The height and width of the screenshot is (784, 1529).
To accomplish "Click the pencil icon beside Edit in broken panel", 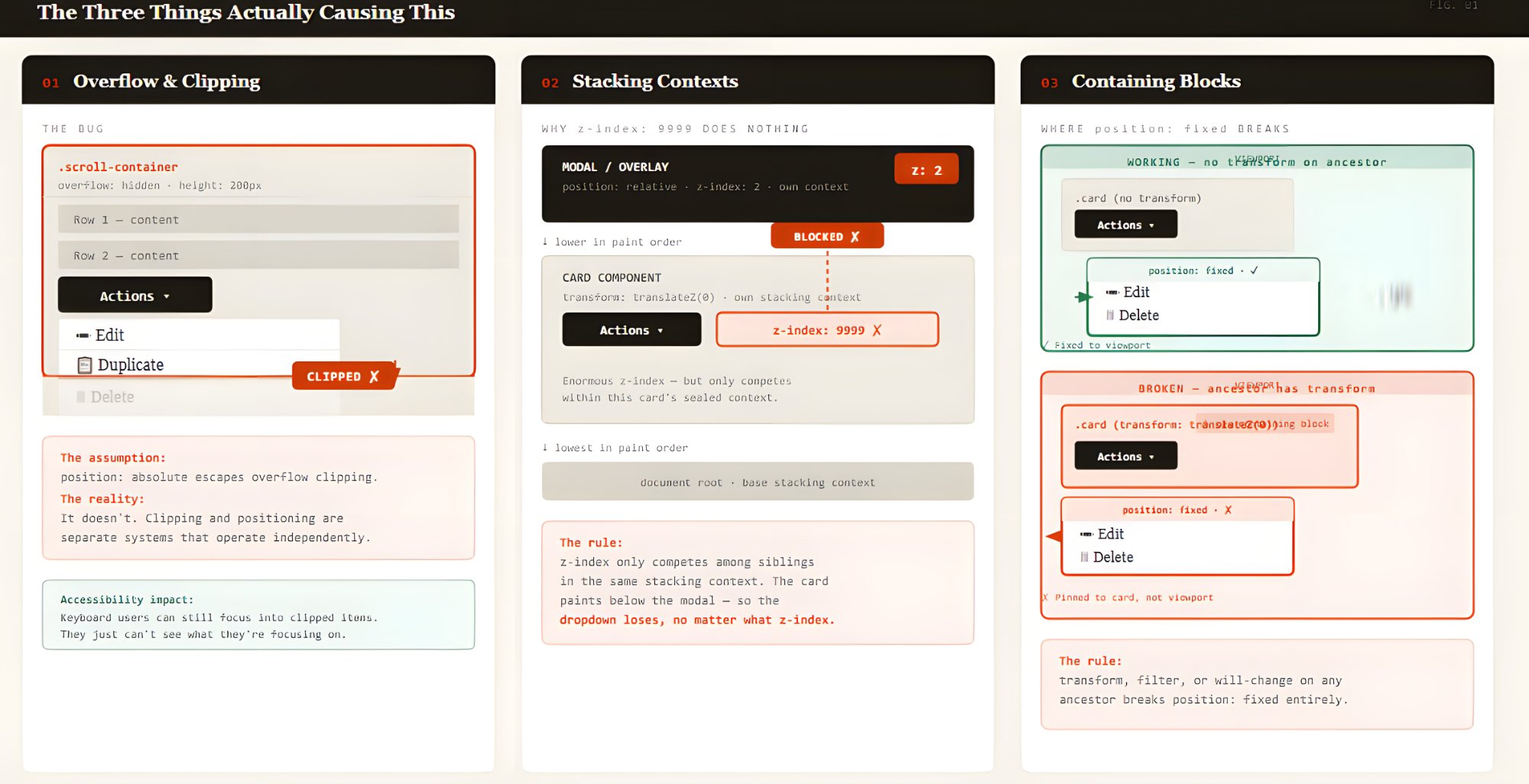I will (x=1086, y=534).
